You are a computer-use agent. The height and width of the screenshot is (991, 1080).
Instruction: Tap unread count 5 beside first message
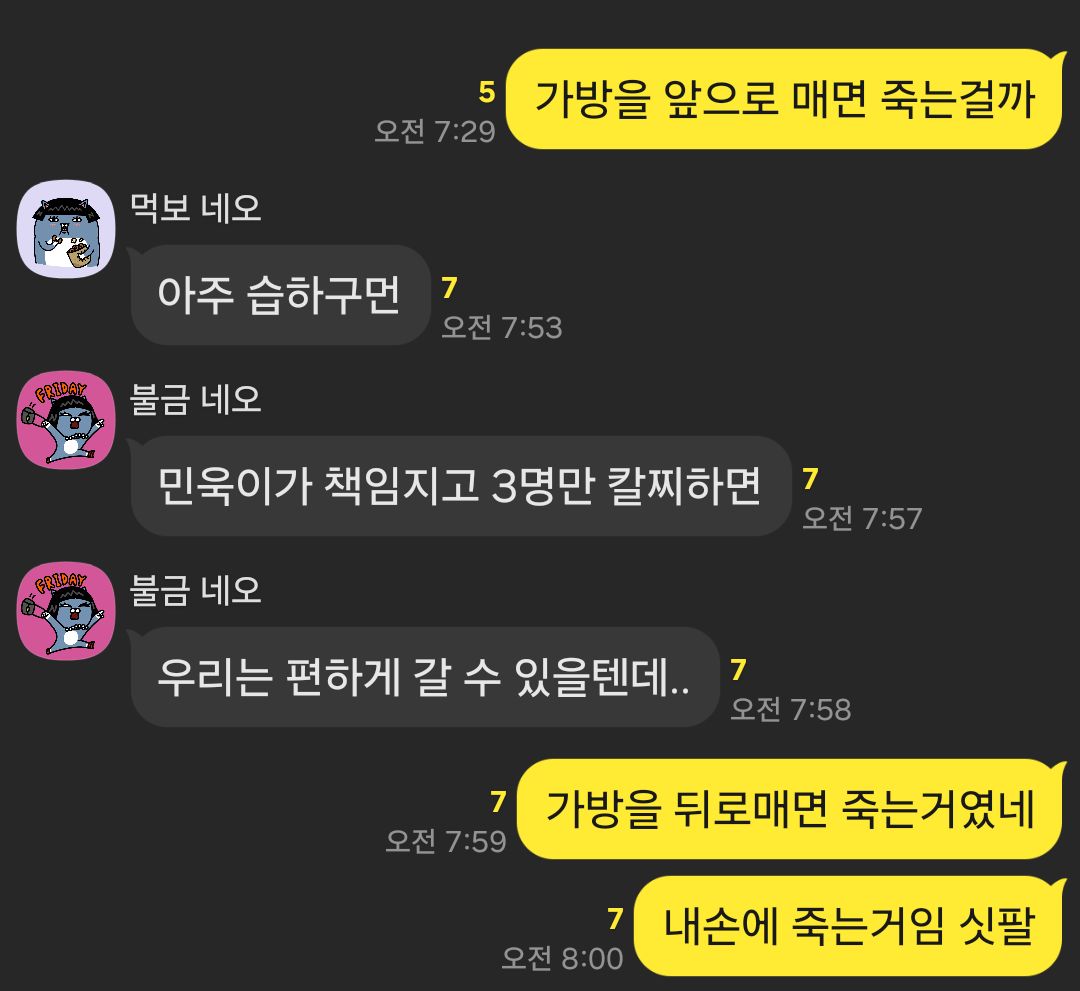click(487, 92)
